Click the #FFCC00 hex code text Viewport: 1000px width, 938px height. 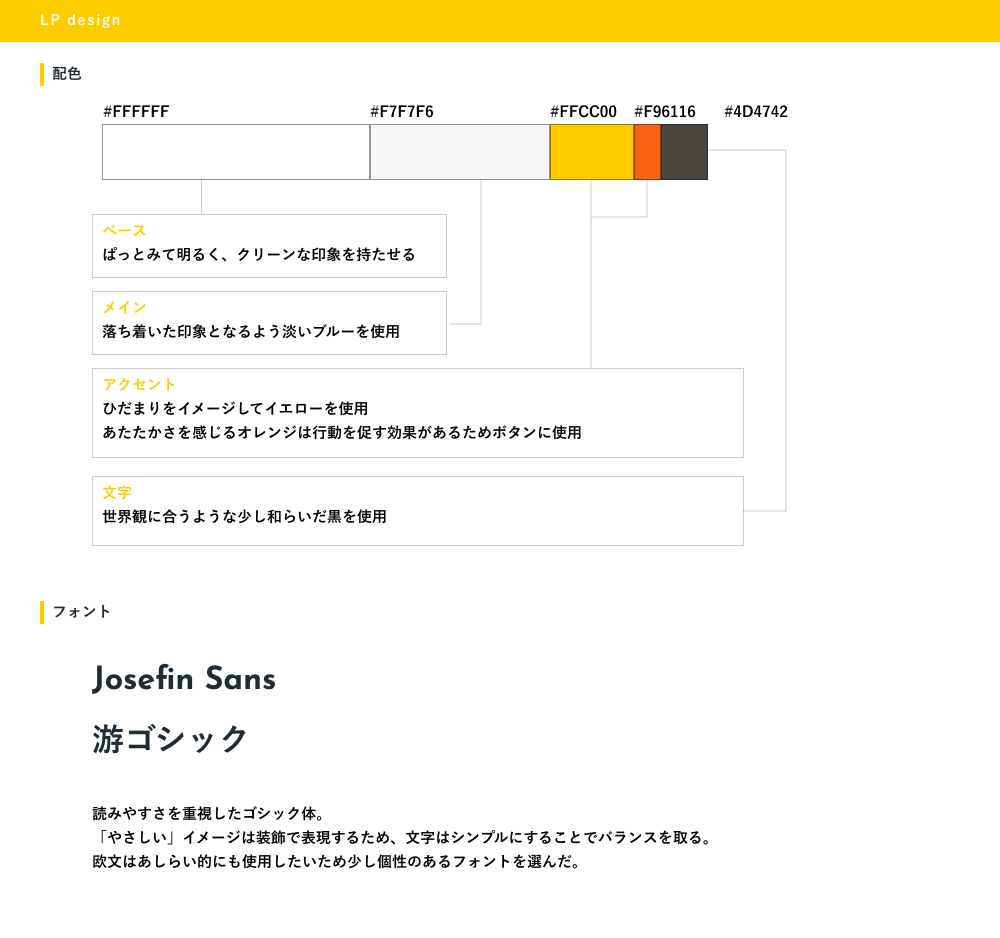coord(583,112)
